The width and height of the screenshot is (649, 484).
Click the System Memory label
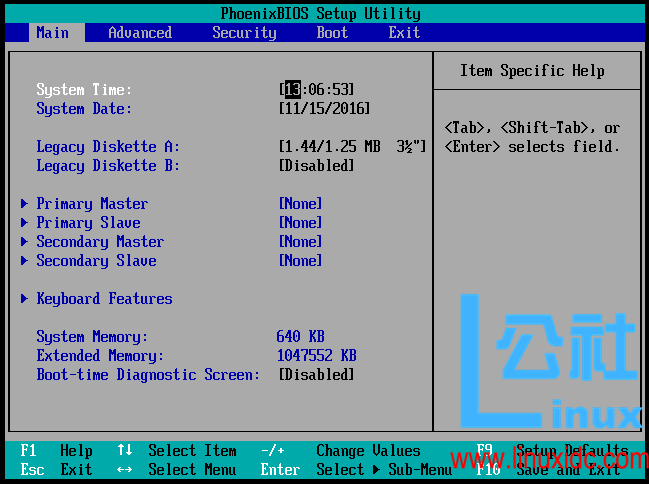pos(92,337)
